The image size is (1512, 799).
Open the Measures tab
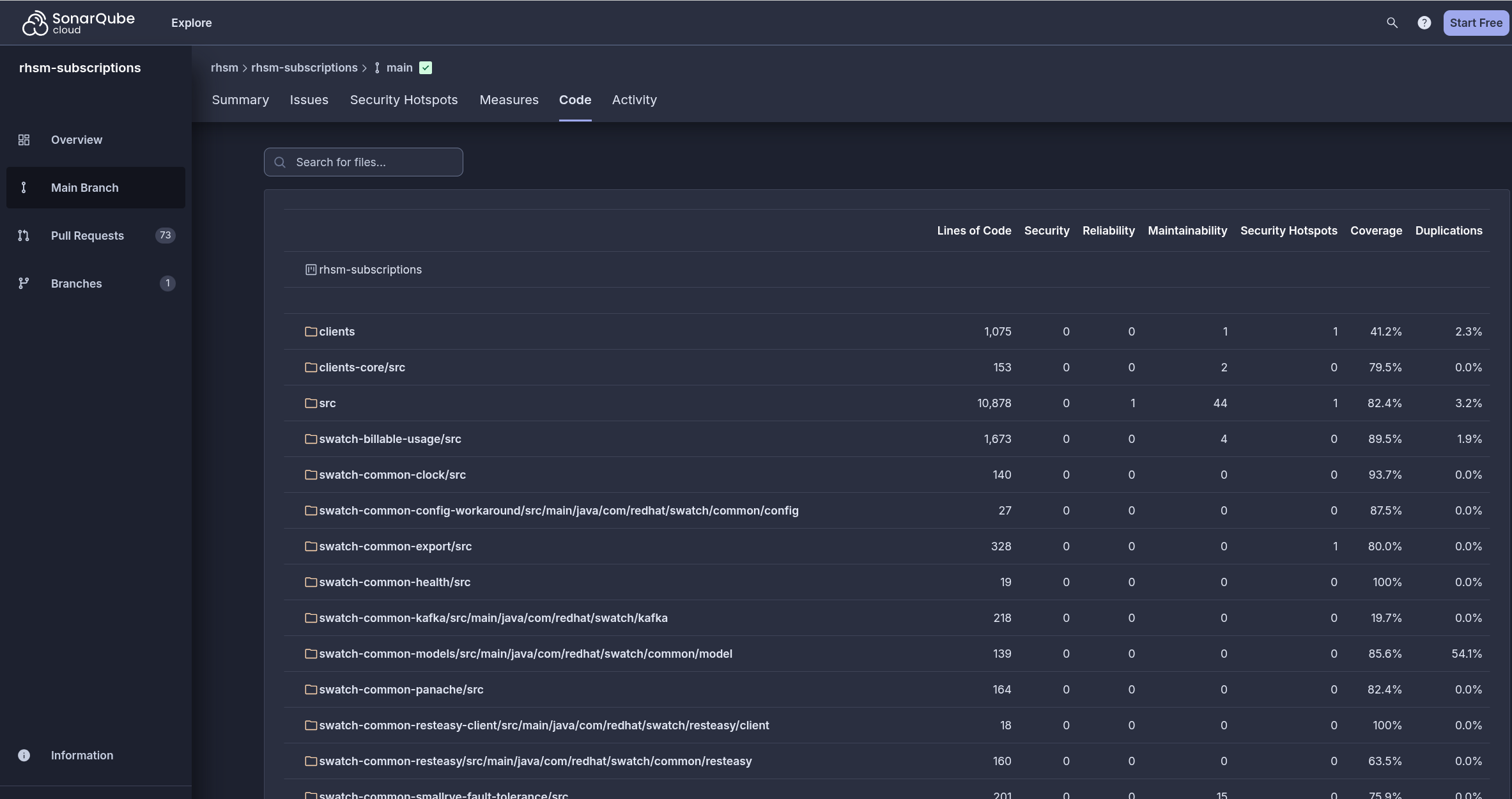tap(509, 100)
